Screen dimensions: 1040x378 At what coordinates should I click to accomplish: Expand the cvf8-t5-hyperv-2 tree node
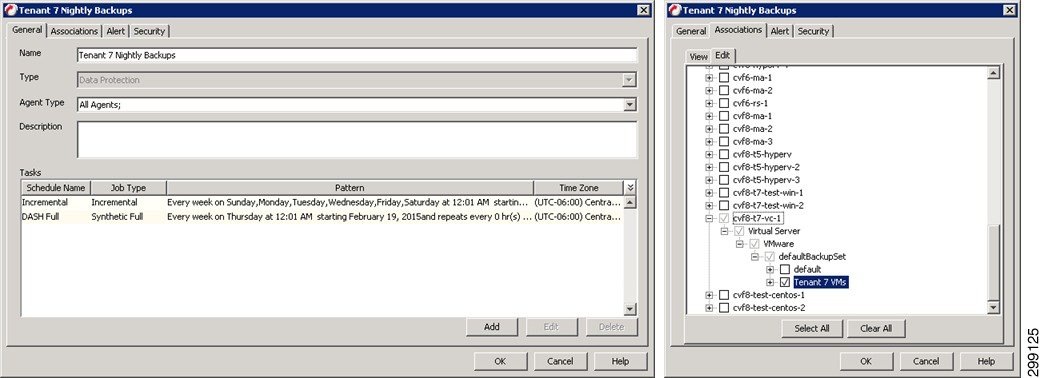[x=709, y=167]
